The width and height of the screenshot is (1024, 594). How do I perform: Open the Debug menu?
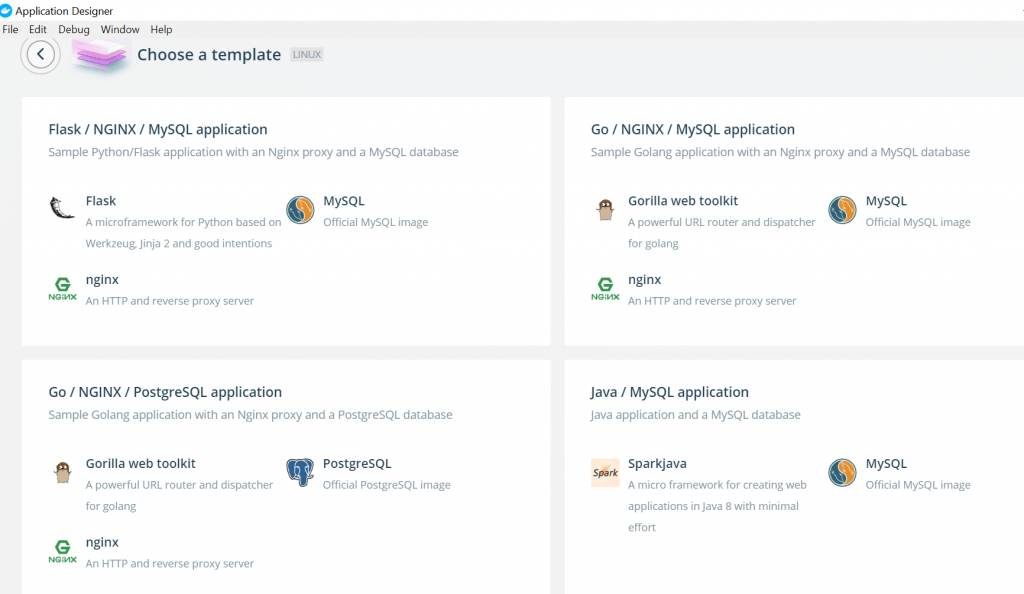click(74, 29)
